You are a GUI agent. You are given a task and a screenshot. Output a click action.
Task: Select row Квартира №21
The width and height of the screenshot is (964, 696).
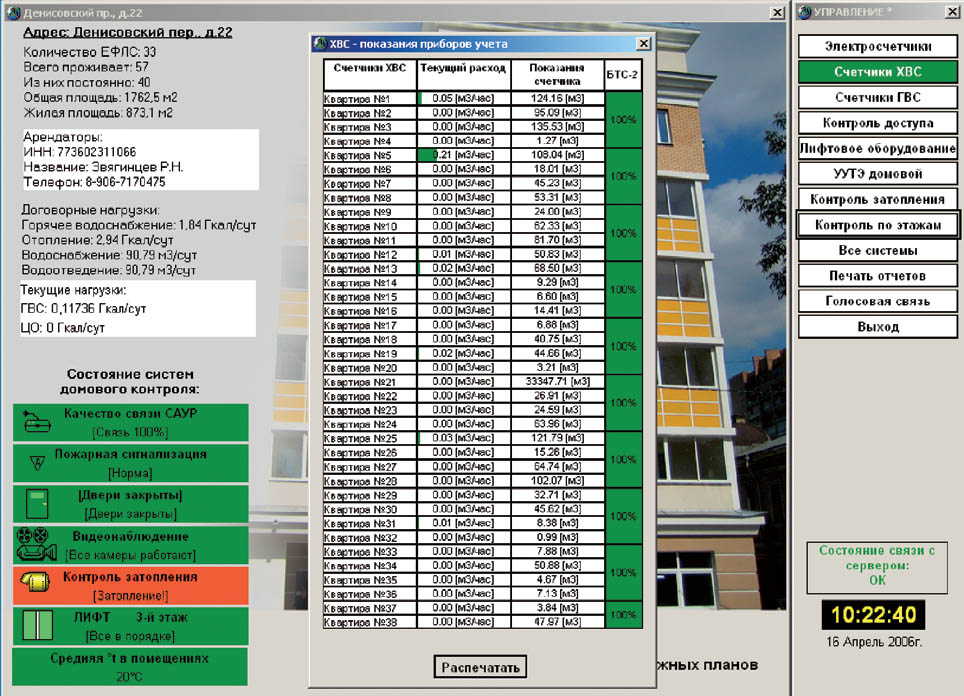464,382
